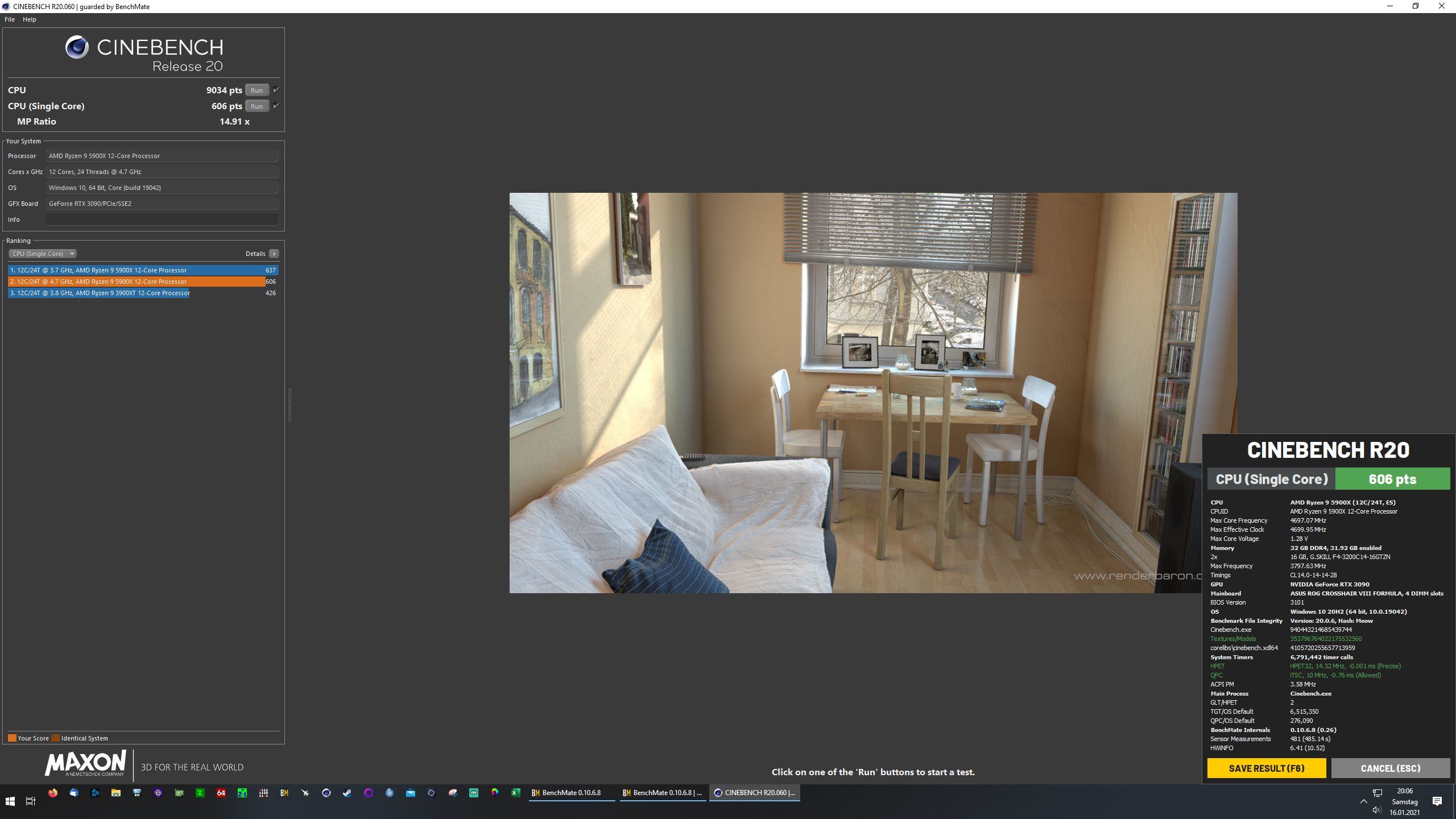Image resolution: width=1456 pixels, height=819 pixels.
Task: Open the green 2.1 taskbar icon
Action: click(x=242, y=793)
